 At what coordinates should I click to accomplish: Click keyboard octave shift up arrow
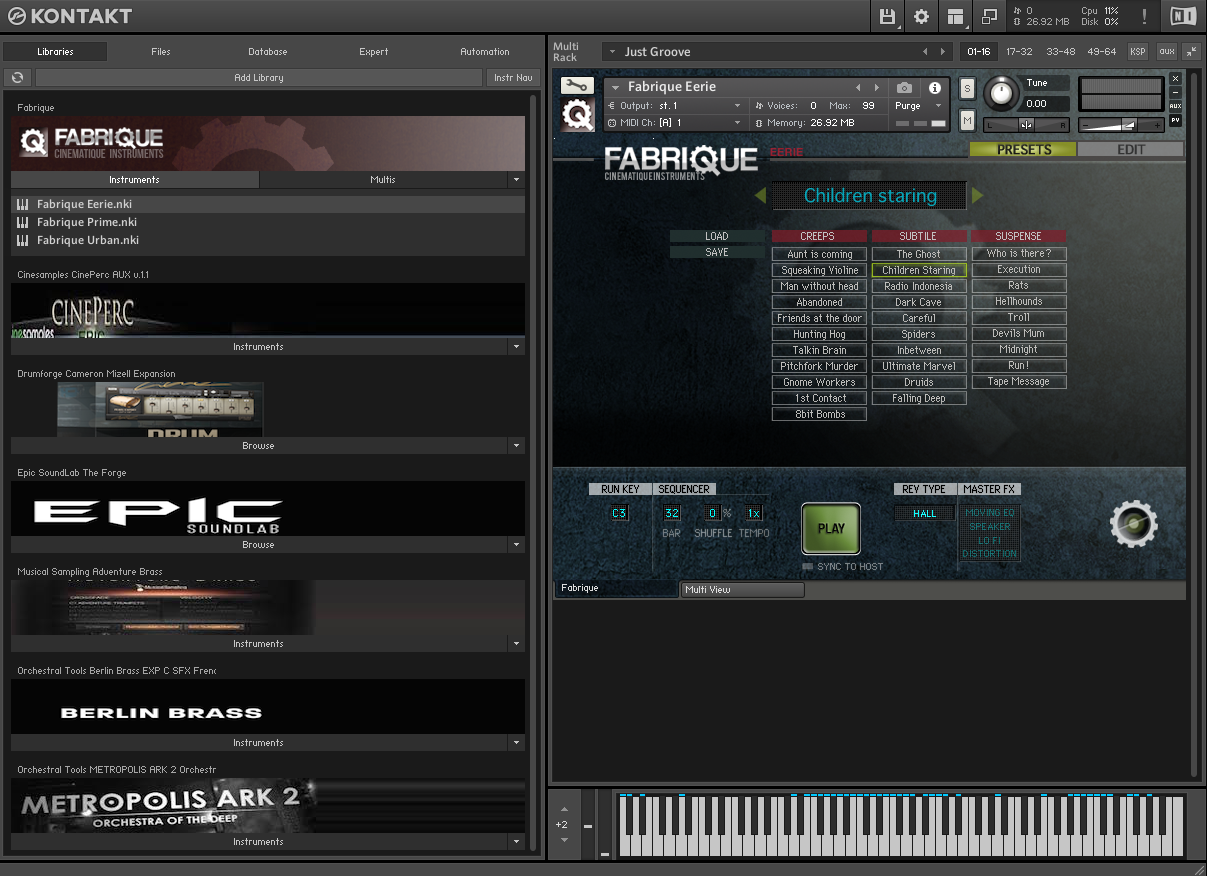point(564,808)
